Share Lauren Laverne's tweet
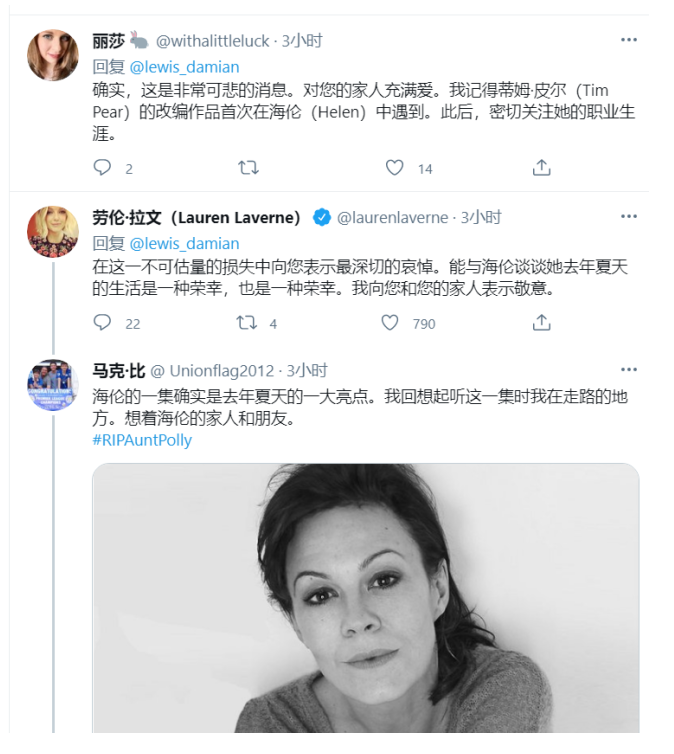Image resolution: width=674 pixels, height=754 pixels. [x=541, y=322]
